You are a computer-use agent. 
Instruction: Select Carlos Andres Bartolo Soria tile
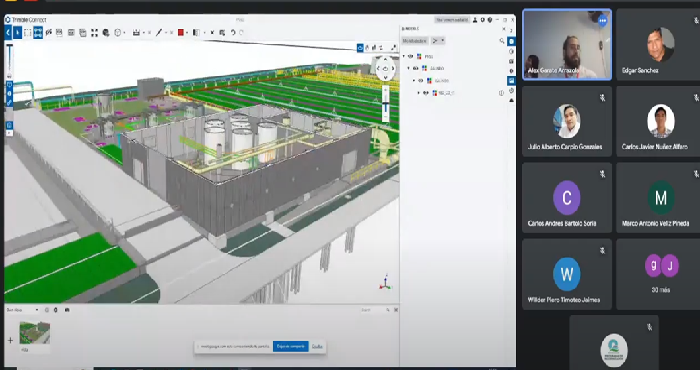pos(567,198)
